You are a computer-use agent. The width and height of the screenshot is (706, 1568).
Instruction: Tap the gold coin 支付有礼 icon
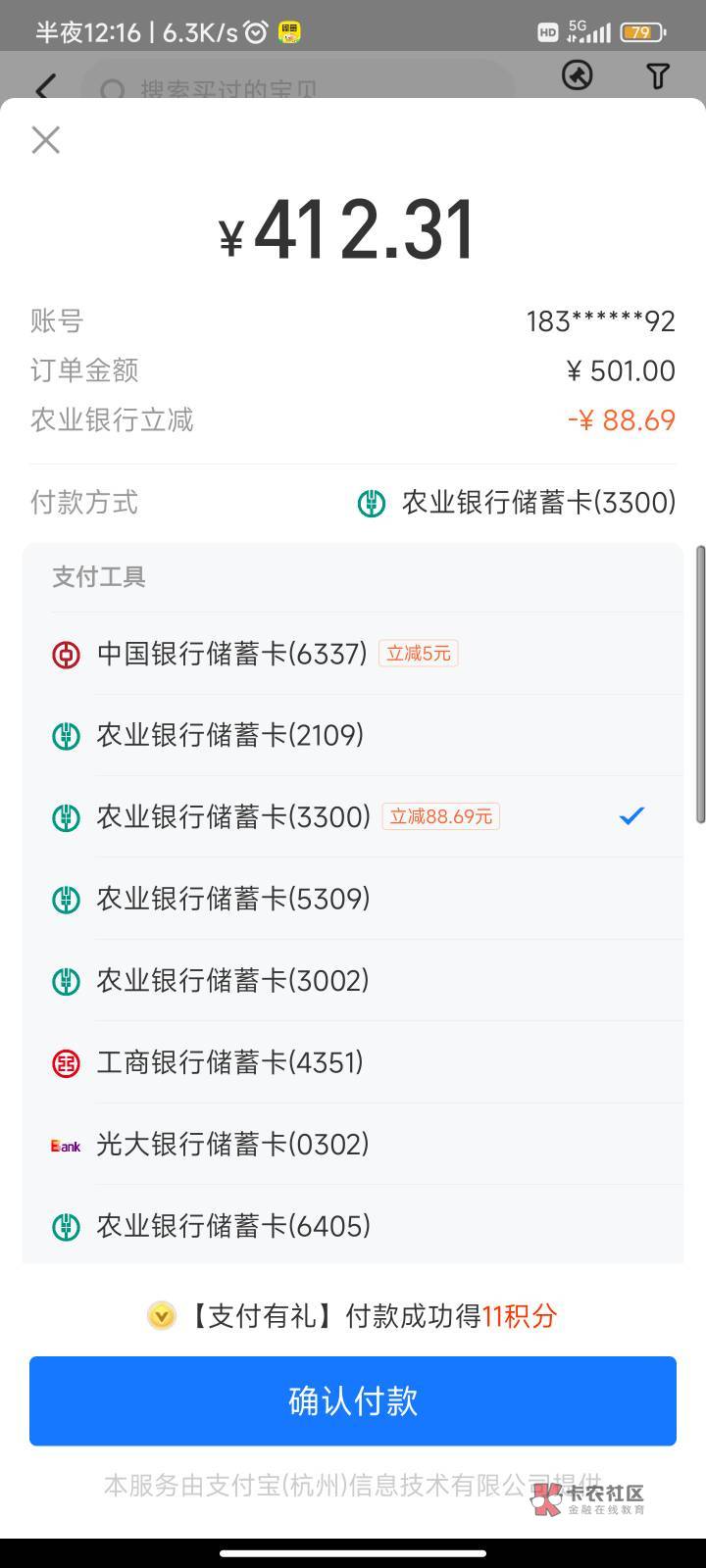(x=162, y=1315)
